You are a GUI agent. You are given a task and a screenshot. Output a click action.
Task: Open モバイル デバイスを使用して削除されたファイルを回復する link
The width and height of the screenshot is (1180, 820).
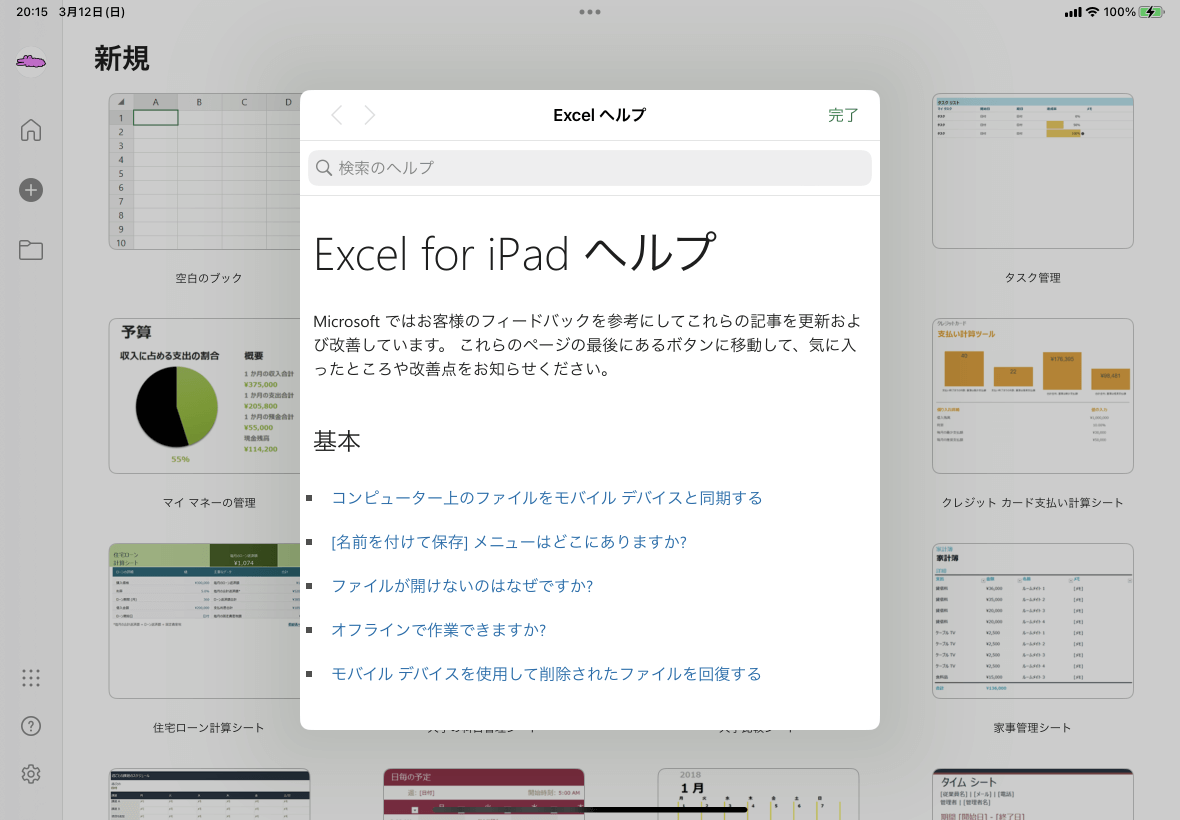coord(546,673)
